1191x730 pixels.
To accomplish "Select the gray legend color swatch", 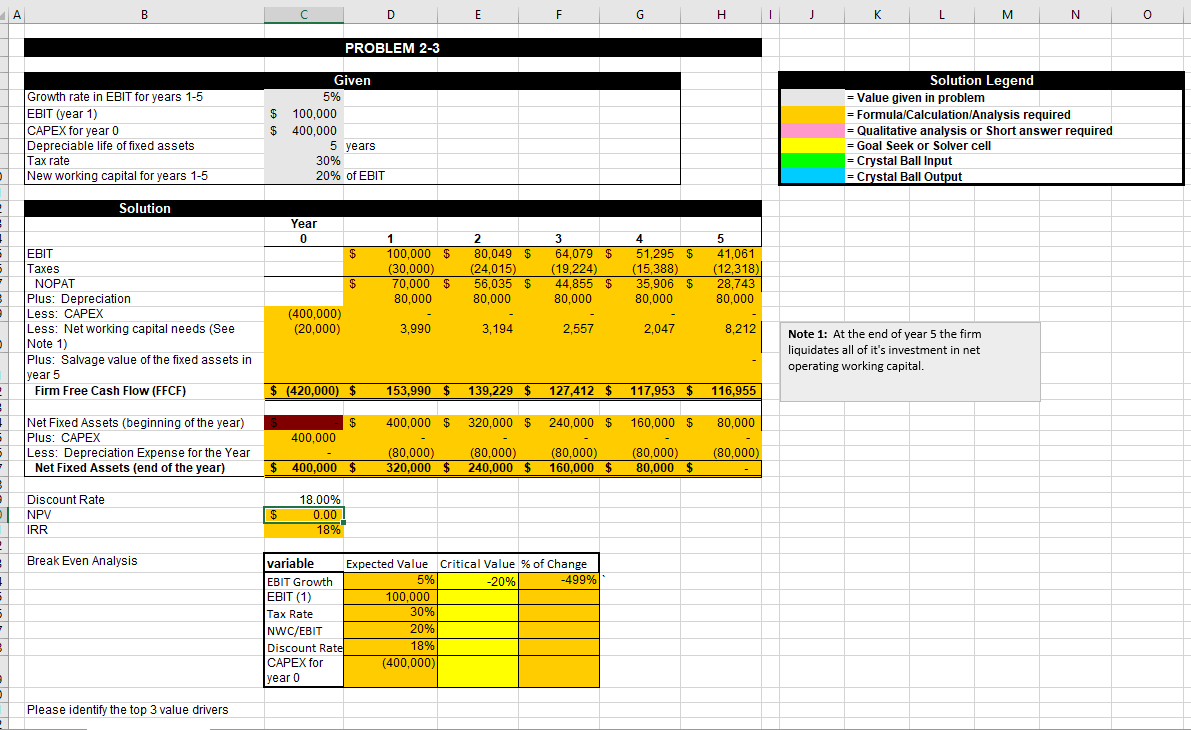I will point(813,97).
